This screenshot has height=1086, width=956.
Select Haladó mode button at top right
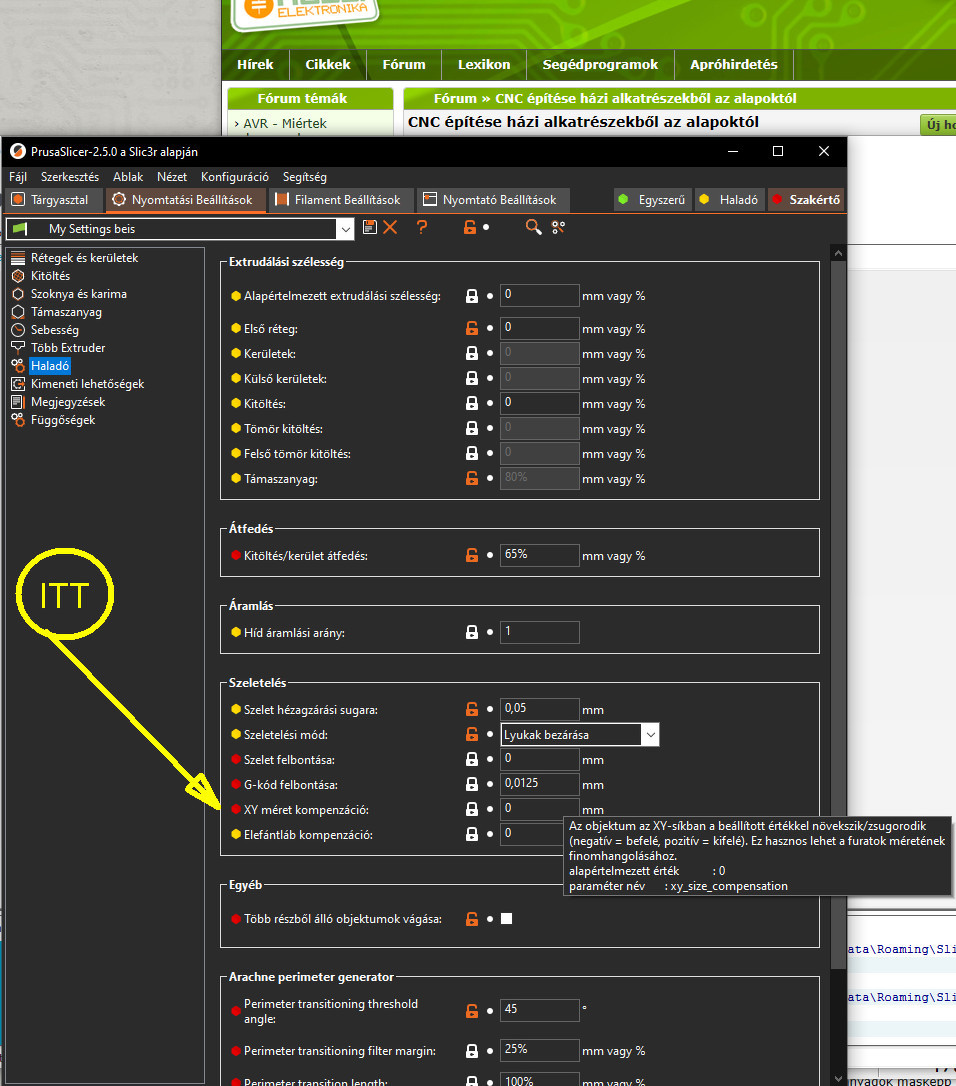pos(730,199)
